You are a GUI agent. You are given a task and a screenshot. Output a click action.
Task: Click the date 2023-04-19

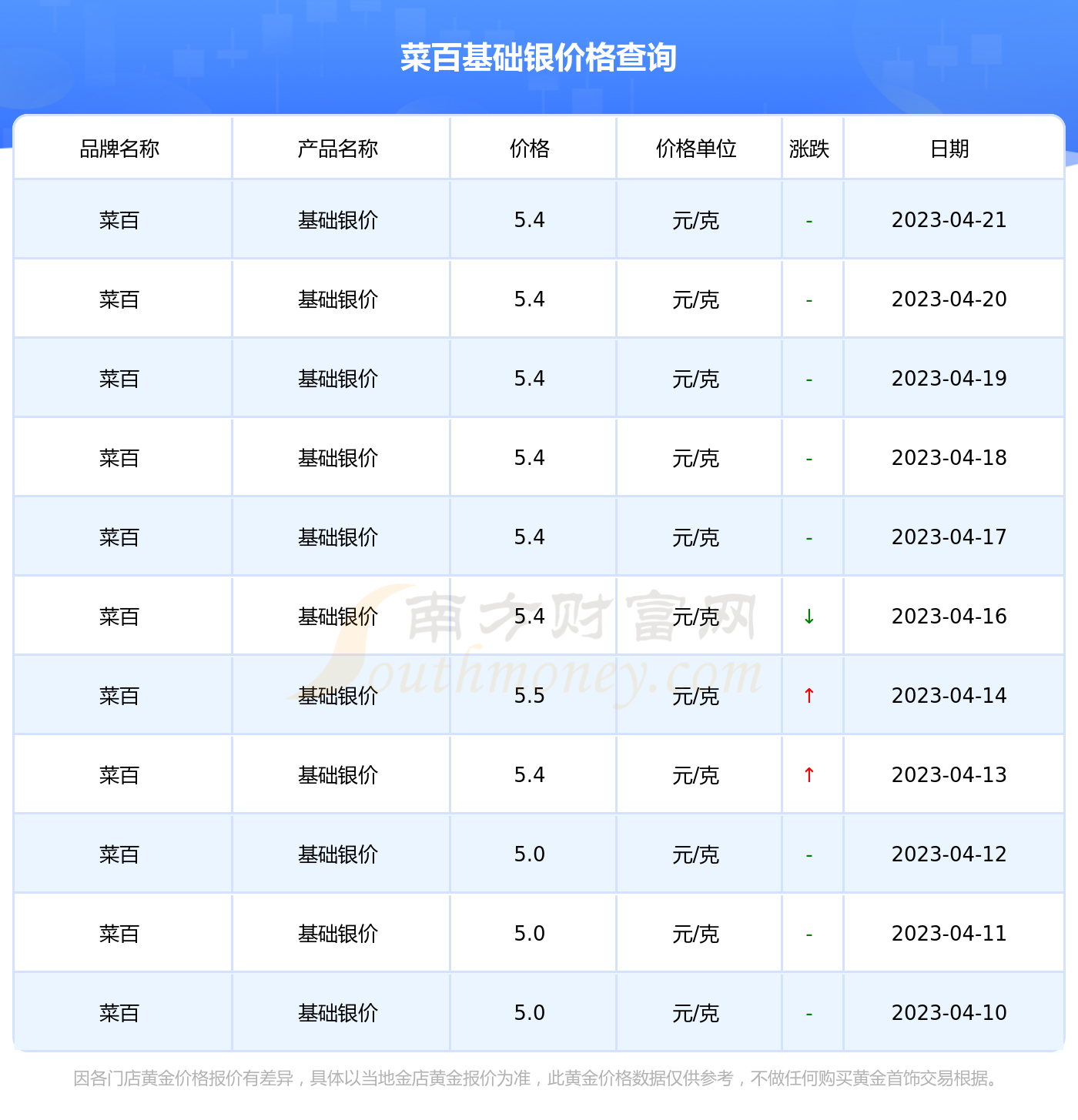(x=949, y=379)
